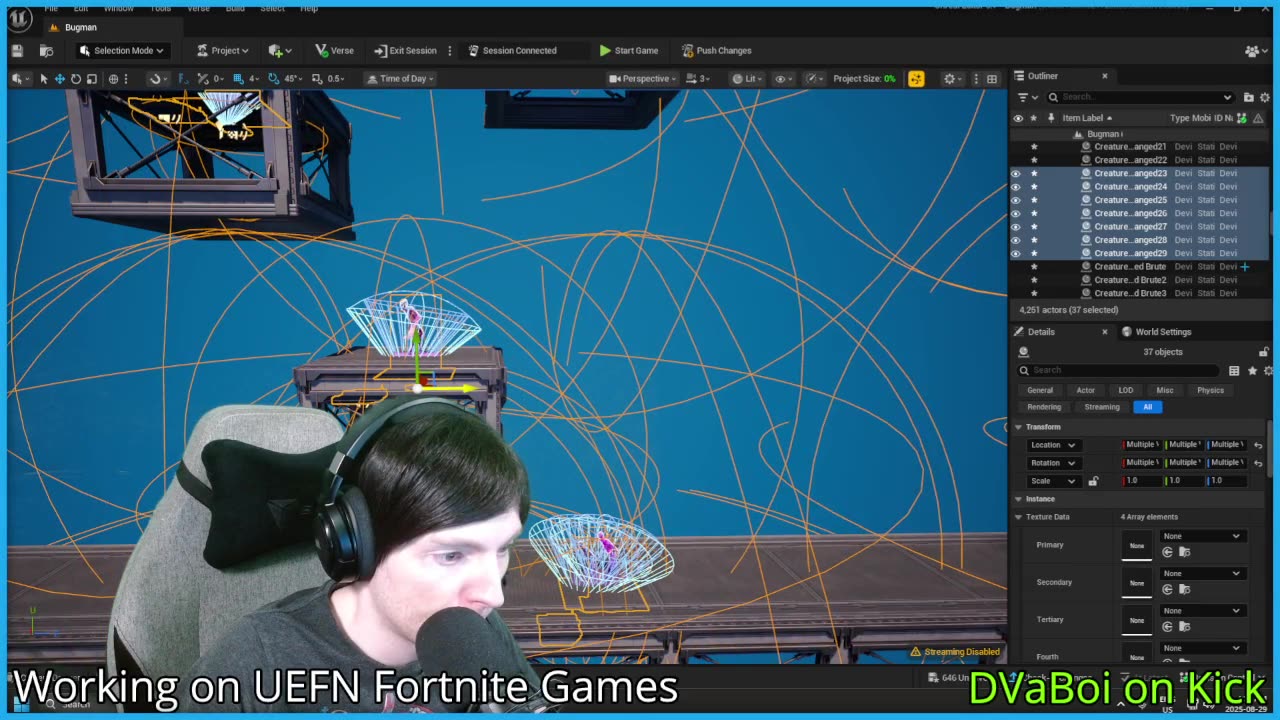Image resolution: width=1280 pixels, height=720 pixels.
Task: Toggle visibility of Creature...anged25 row
Action: coord(1016,200)
